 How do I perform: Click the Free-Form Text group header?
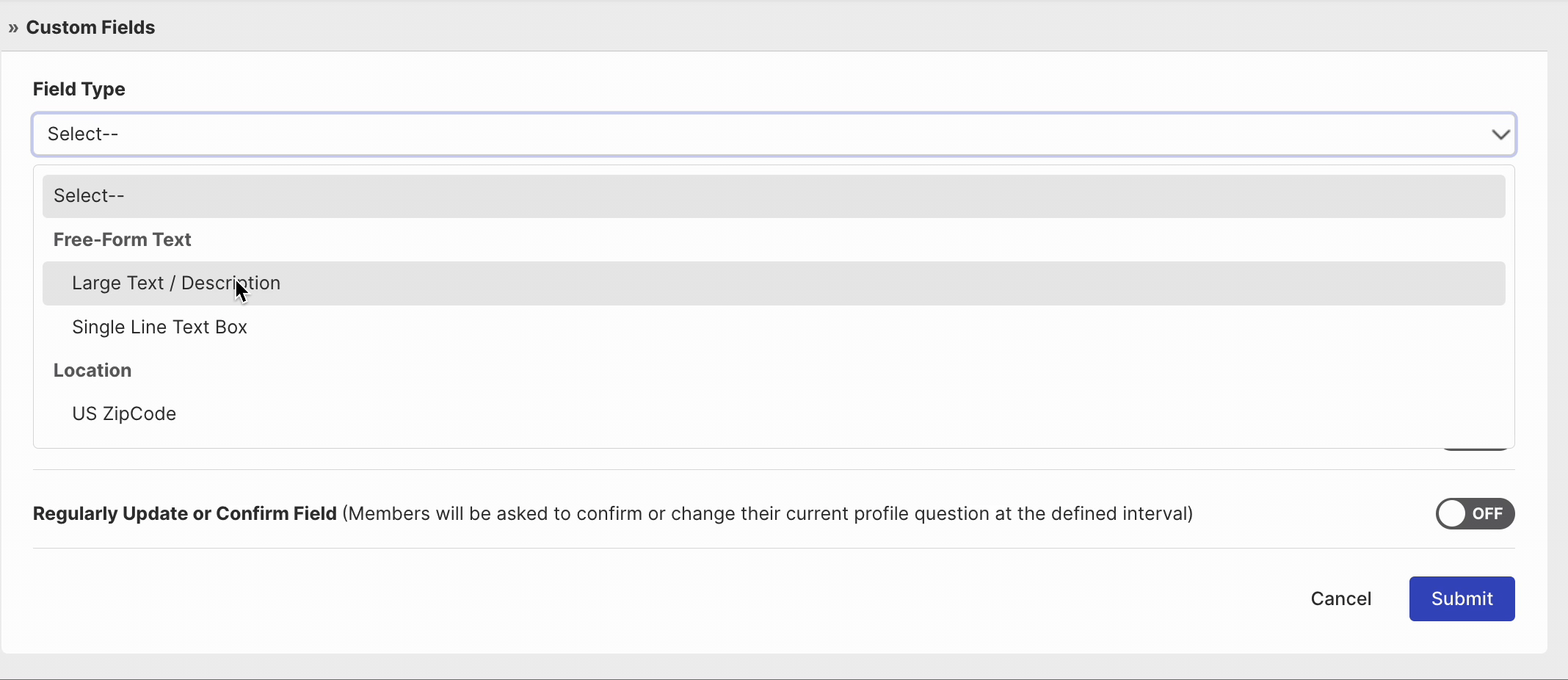point(122,240)
